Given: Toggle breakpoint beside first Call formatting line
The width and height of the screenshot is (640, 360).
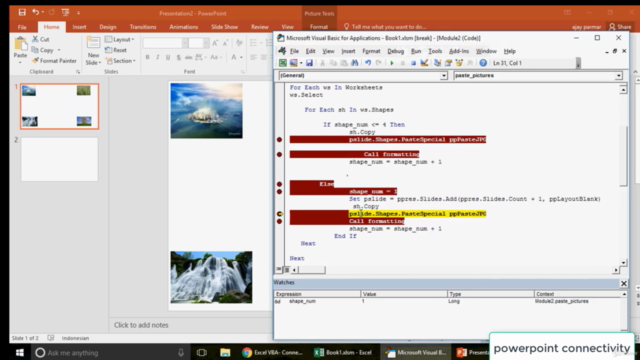Looking at the screenshot, I should pos(279,154).
